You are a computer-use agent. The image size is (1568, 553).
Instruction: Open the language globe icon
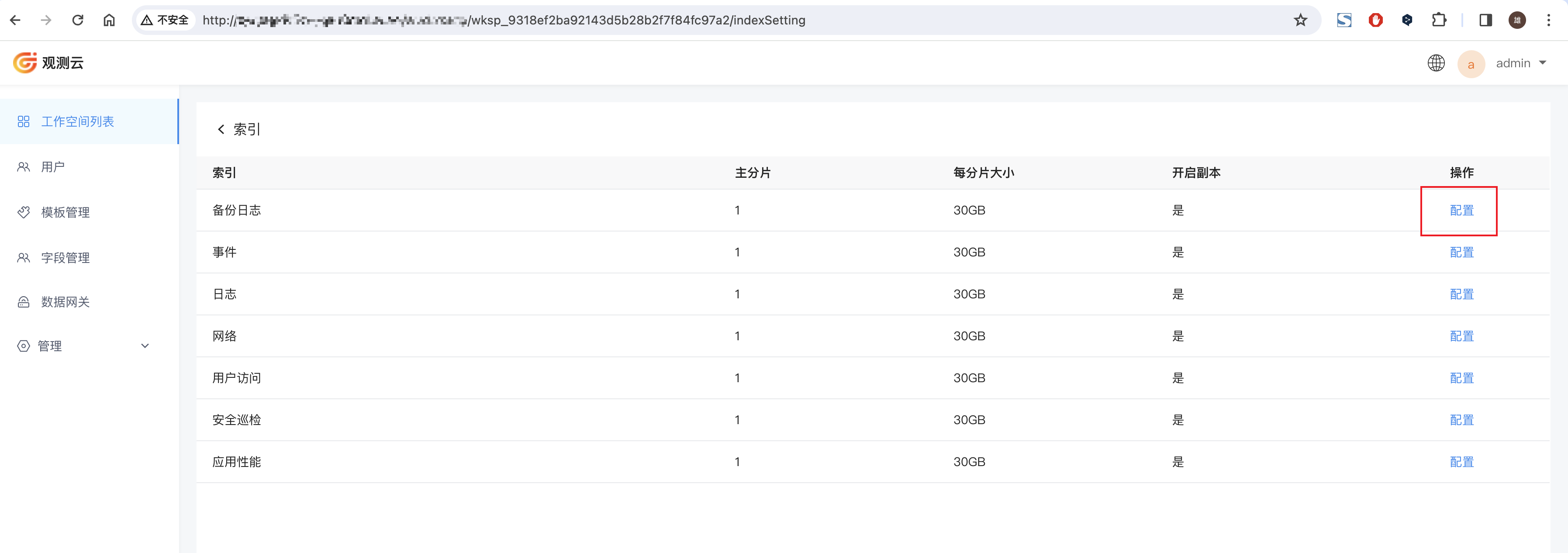(x=1436, y=63)
